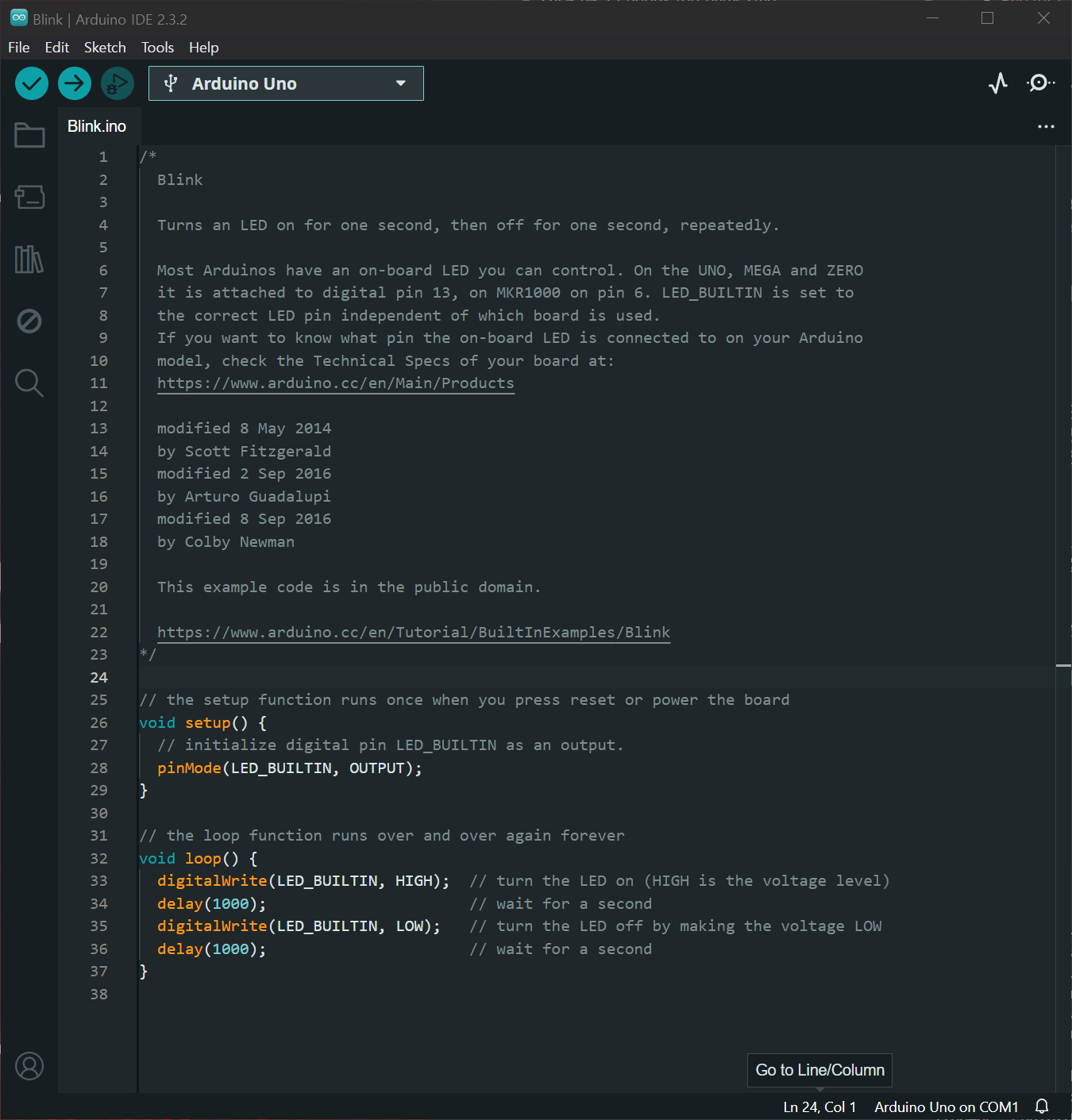Image resolution: width=1072 pixels, height=1120 pixels.
Task: Open the Serial Plotter
Action: click(998, 83)
